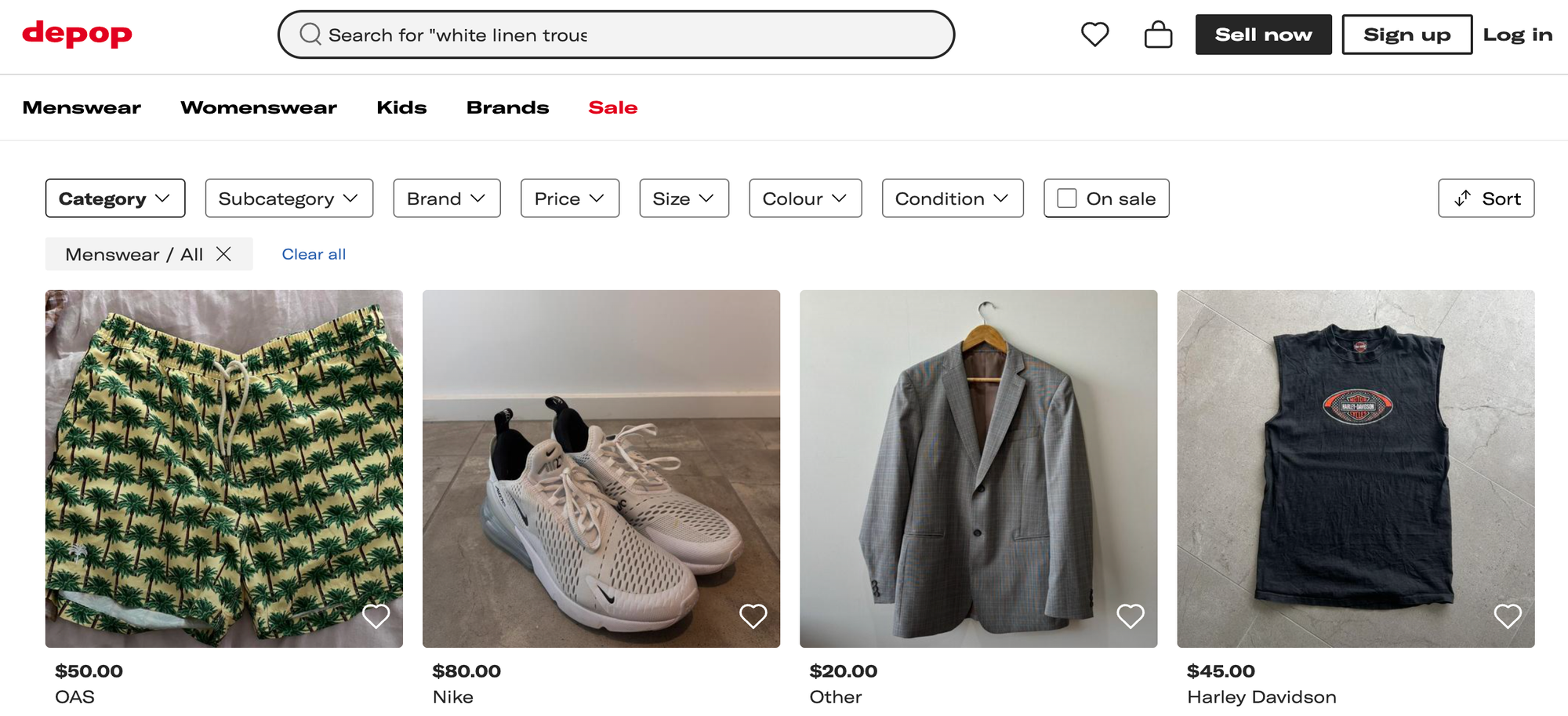Switch to the Womenswear section
This screenshot has width=1568, height=716.
click(258, 107)
